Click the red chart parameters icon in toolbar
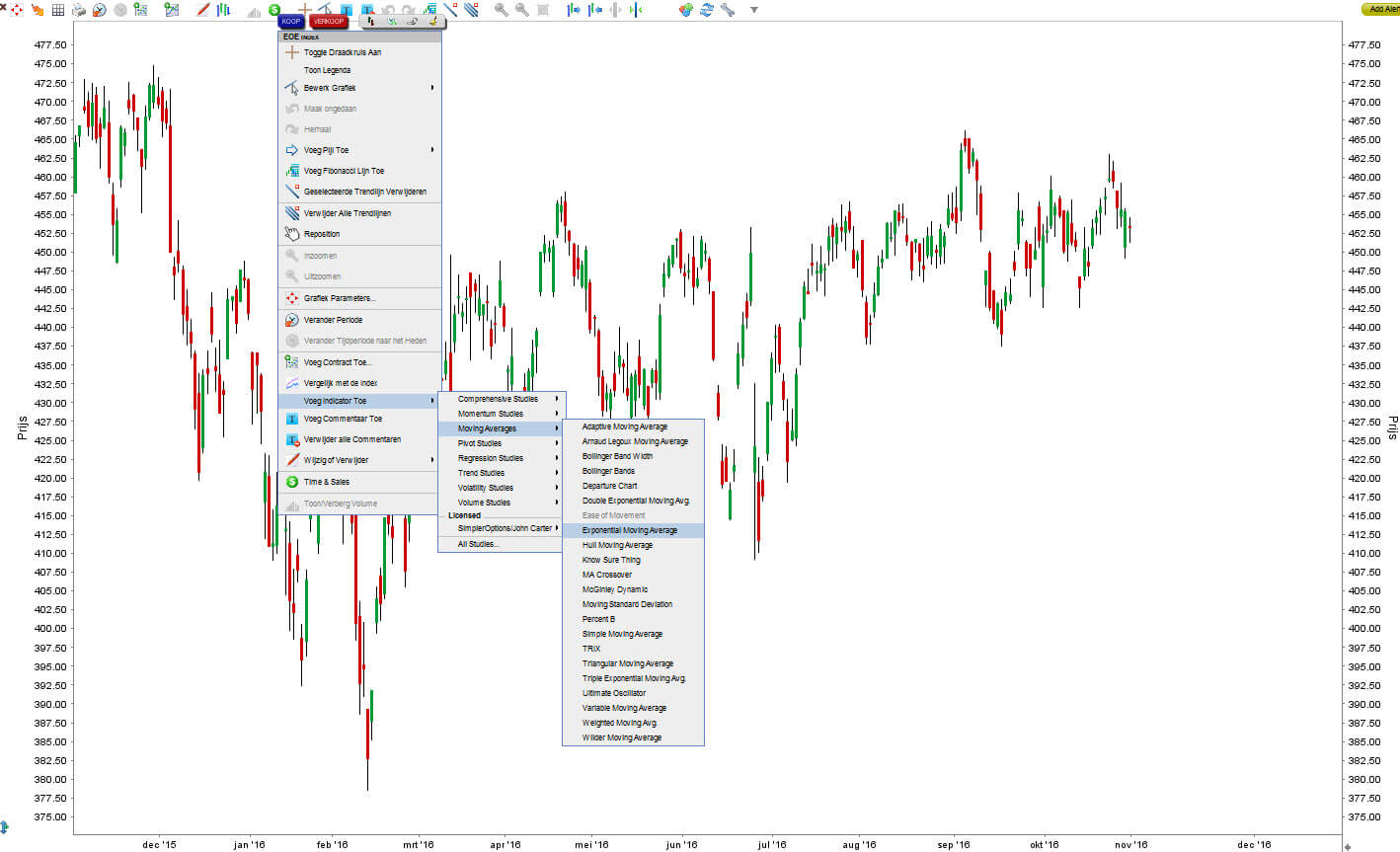Image resolution: width=1400 pixels, height=852 pixels. pyautogui.click(x=17, y=10)
